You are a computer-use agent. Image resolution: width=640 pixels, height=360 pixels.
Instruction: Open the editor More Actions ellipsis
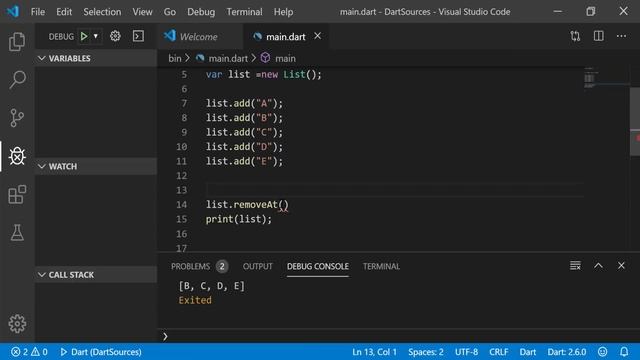tap(621, 36)
